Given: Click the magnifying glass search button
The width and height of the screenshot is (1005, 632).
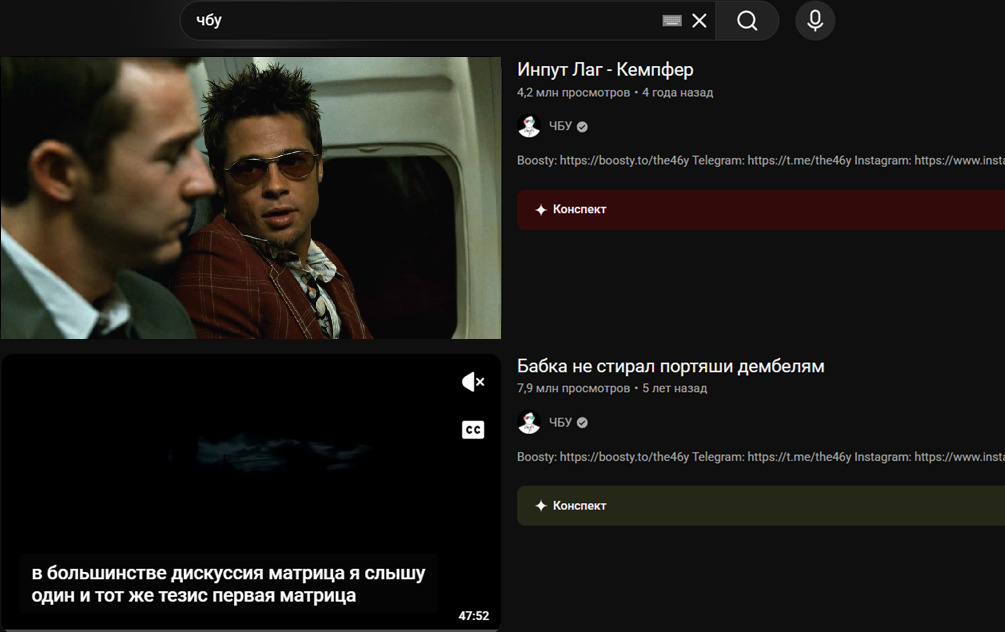Looking at the screenshot, I should click(x=747, y=21).
